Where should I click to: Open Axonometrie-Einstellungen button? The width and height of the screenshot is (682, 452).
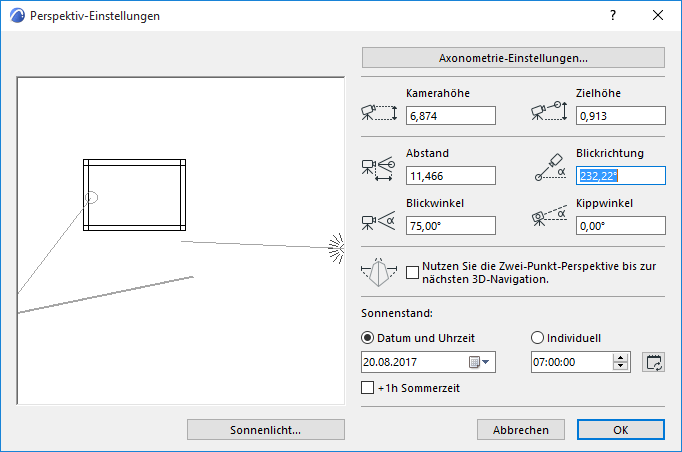point(513,57)
